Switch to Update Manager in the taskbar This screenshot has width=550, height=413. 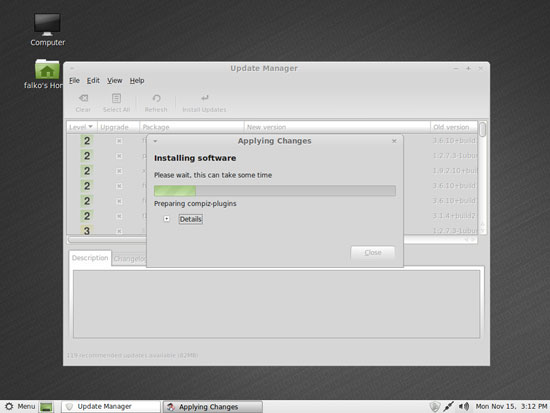coord(111,406)
